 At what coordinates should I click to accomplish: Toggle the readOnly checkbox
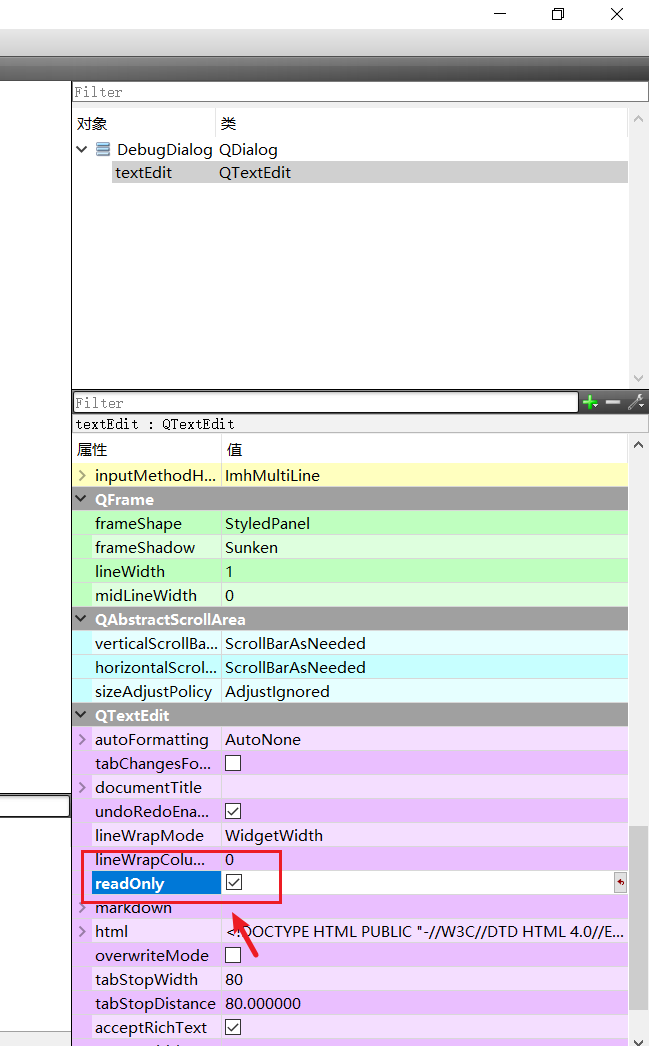[233, 883]
